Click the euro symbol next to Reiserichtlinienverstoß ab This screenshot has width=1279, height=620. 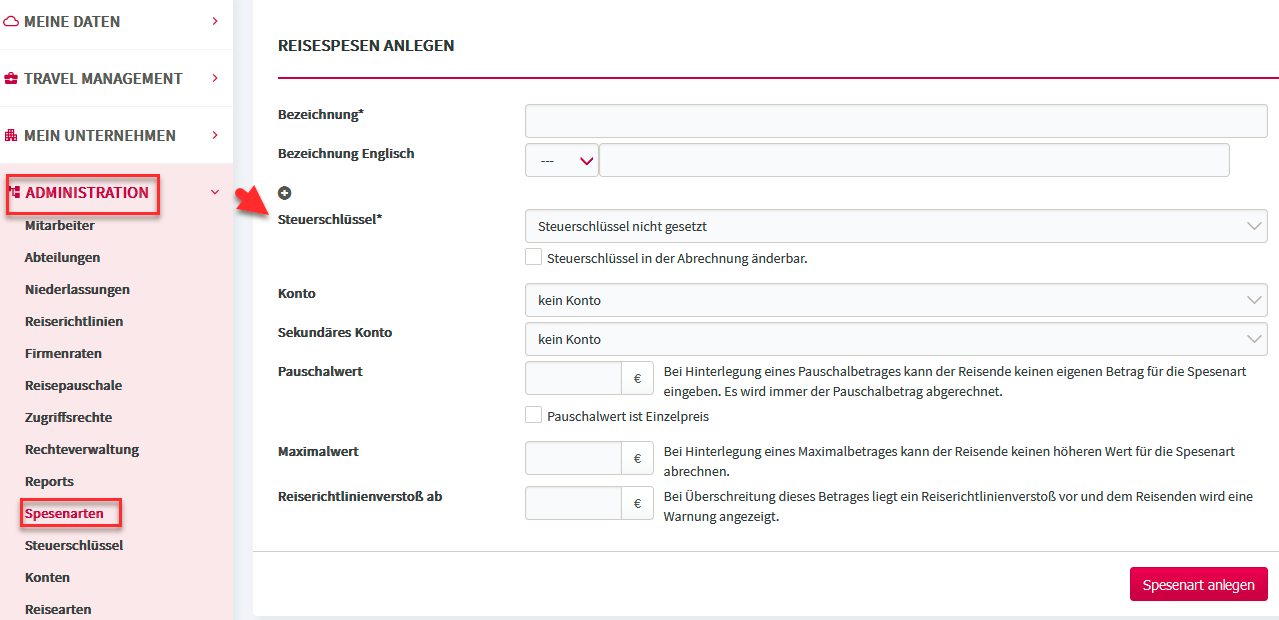[x=637, y=503]
